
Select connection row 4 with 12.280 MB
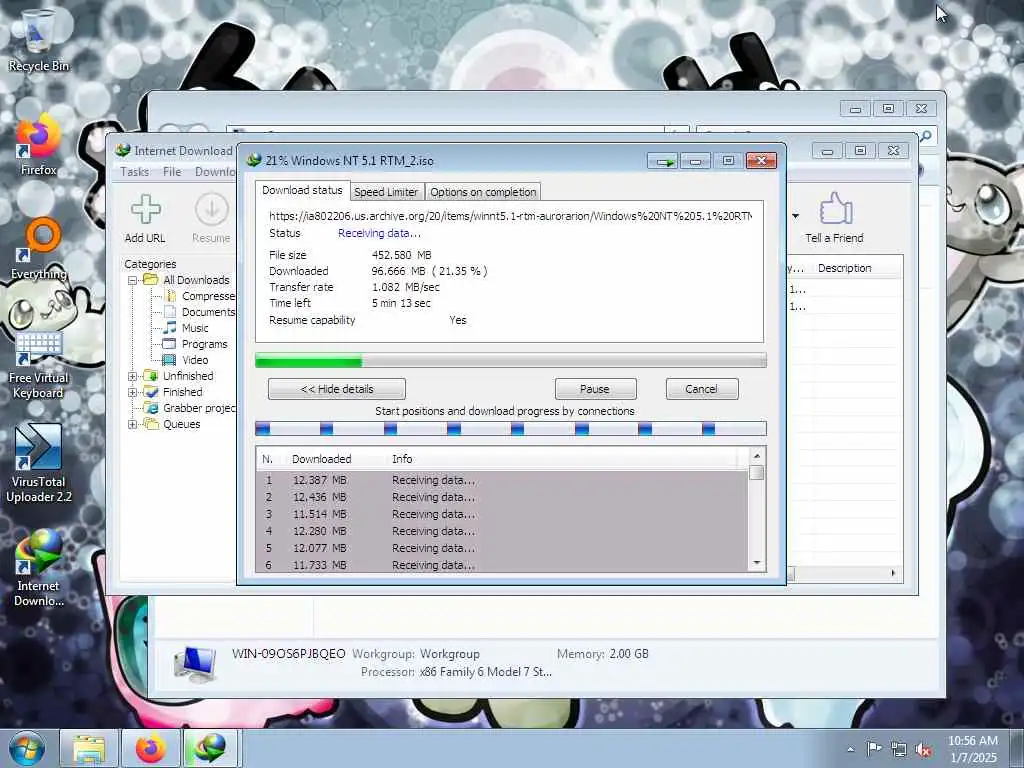coord(502,532)
